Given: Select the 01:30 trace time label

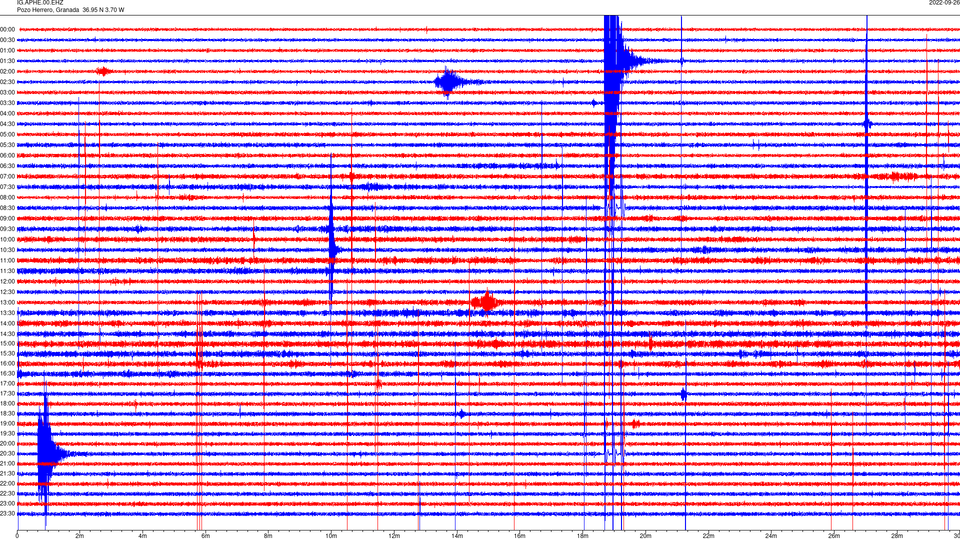Looking at the screenshot, I should coord(8,61).
